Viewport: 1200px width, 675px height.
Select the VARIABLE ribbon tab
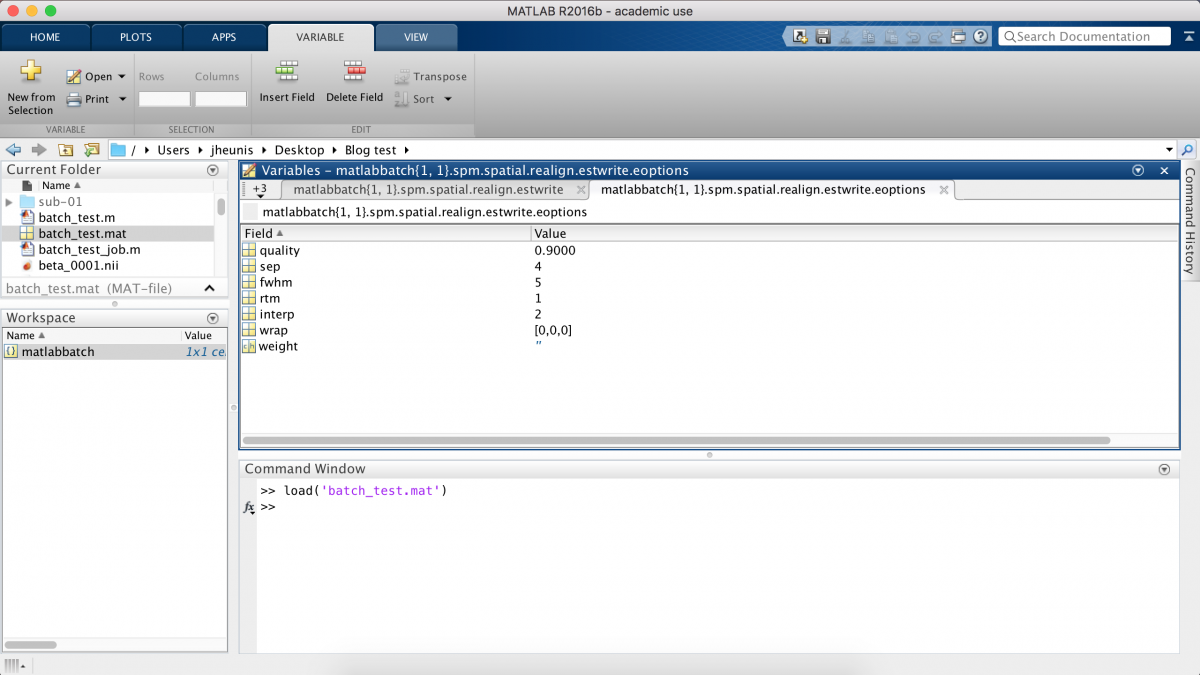click(x=320, y=37)
